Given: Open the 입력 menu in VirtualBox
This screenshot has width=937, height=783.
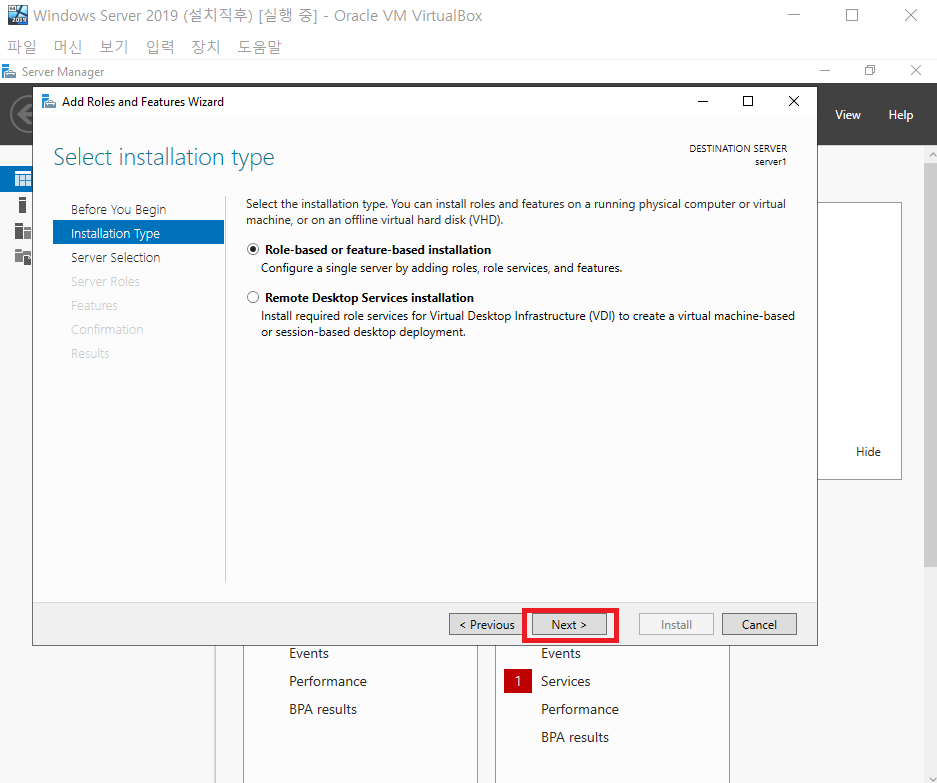Looking at the screenshot, I should 160,46.
